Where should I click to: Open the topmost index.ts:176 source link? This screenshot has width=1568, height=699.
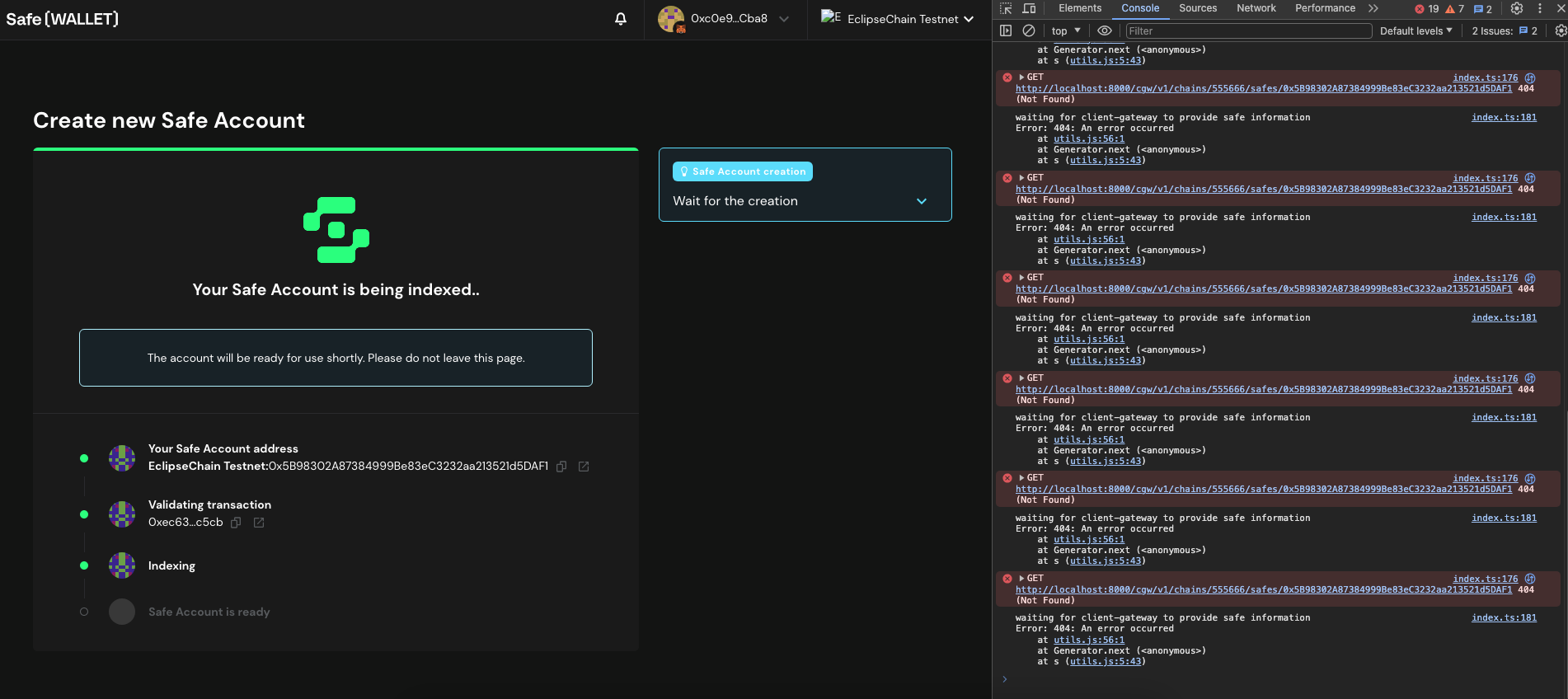pos(1485,77)
